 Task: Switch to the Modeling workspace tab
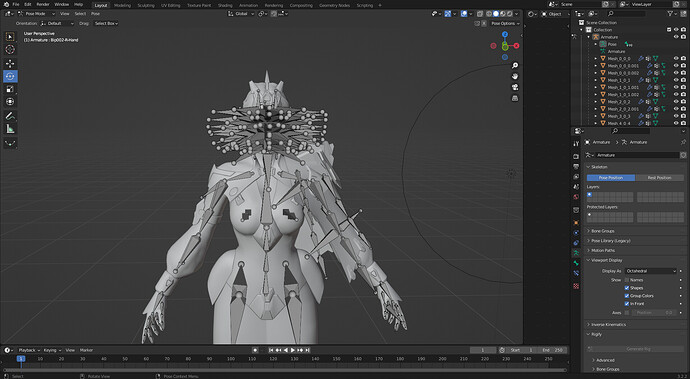pos(122,5)
